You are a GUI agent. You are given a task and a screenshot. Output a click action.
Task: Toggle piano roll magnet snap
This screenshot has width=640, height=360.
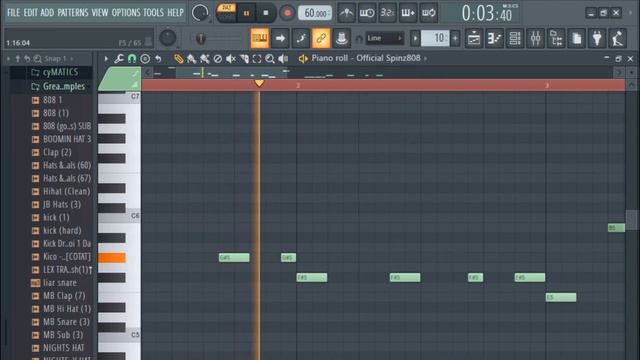pyautogui.click(x=132, y=59)
